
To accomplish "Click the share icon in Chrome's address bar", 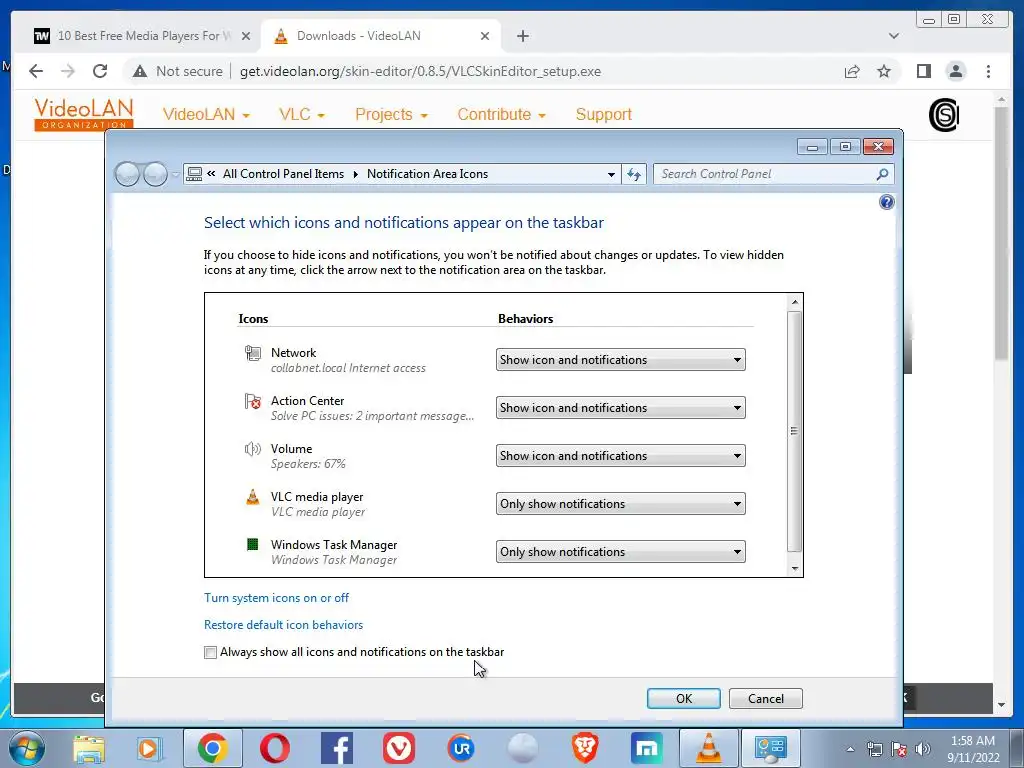I will [852, 71].
